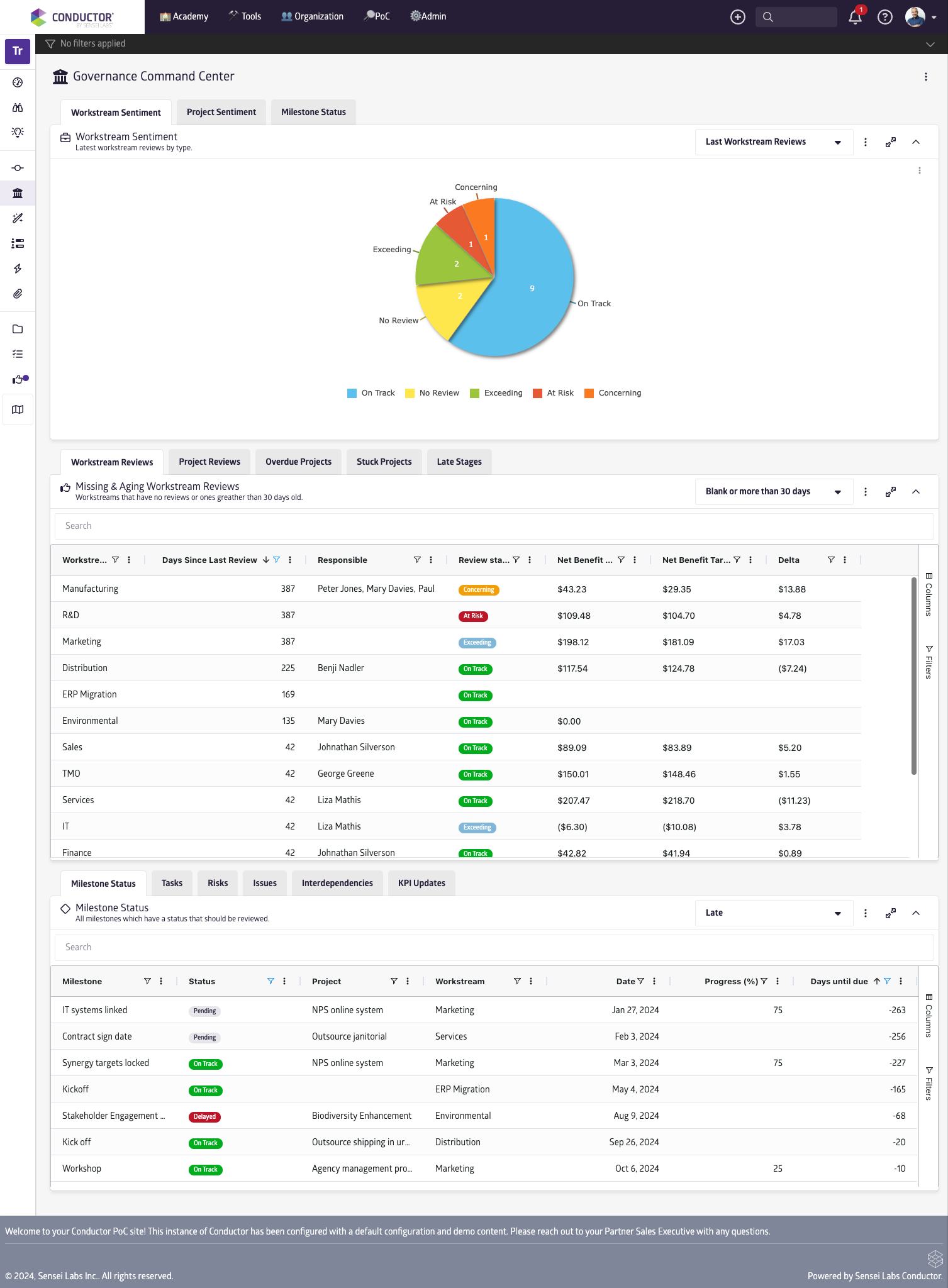
Task: Click the help question mark icon
Action: 884,17
